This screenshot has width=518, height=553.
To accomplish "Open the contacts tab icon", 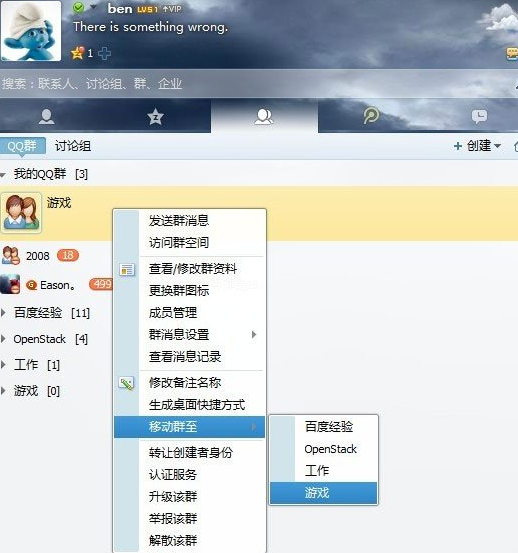I will [x=46, y=116].
